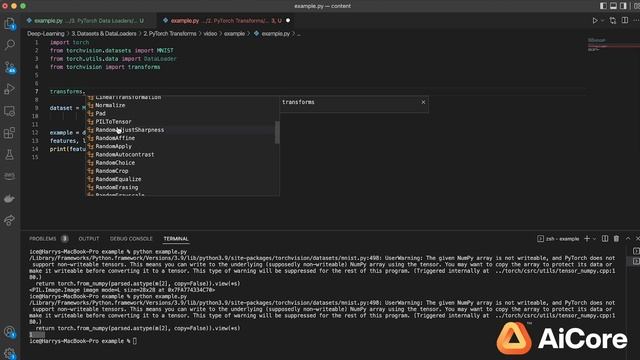Viewport: 640px width, 360px height.
Task: Expand the run button dropdown arrow
Action: pyautogui.click(x=602, y=20)
